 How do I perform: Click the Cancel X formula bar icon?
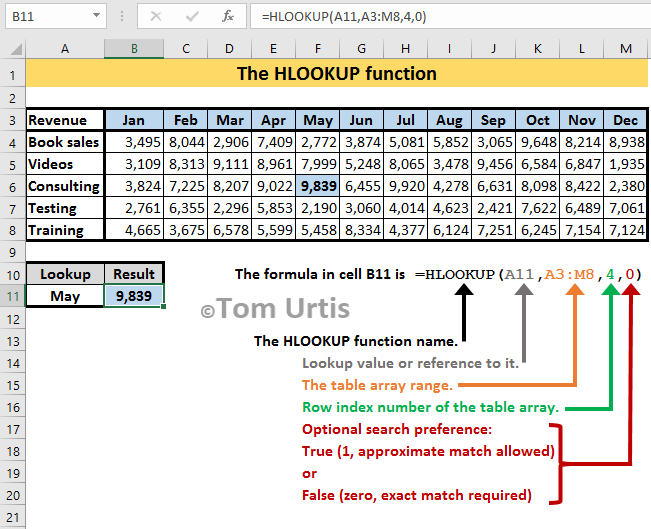156,16
